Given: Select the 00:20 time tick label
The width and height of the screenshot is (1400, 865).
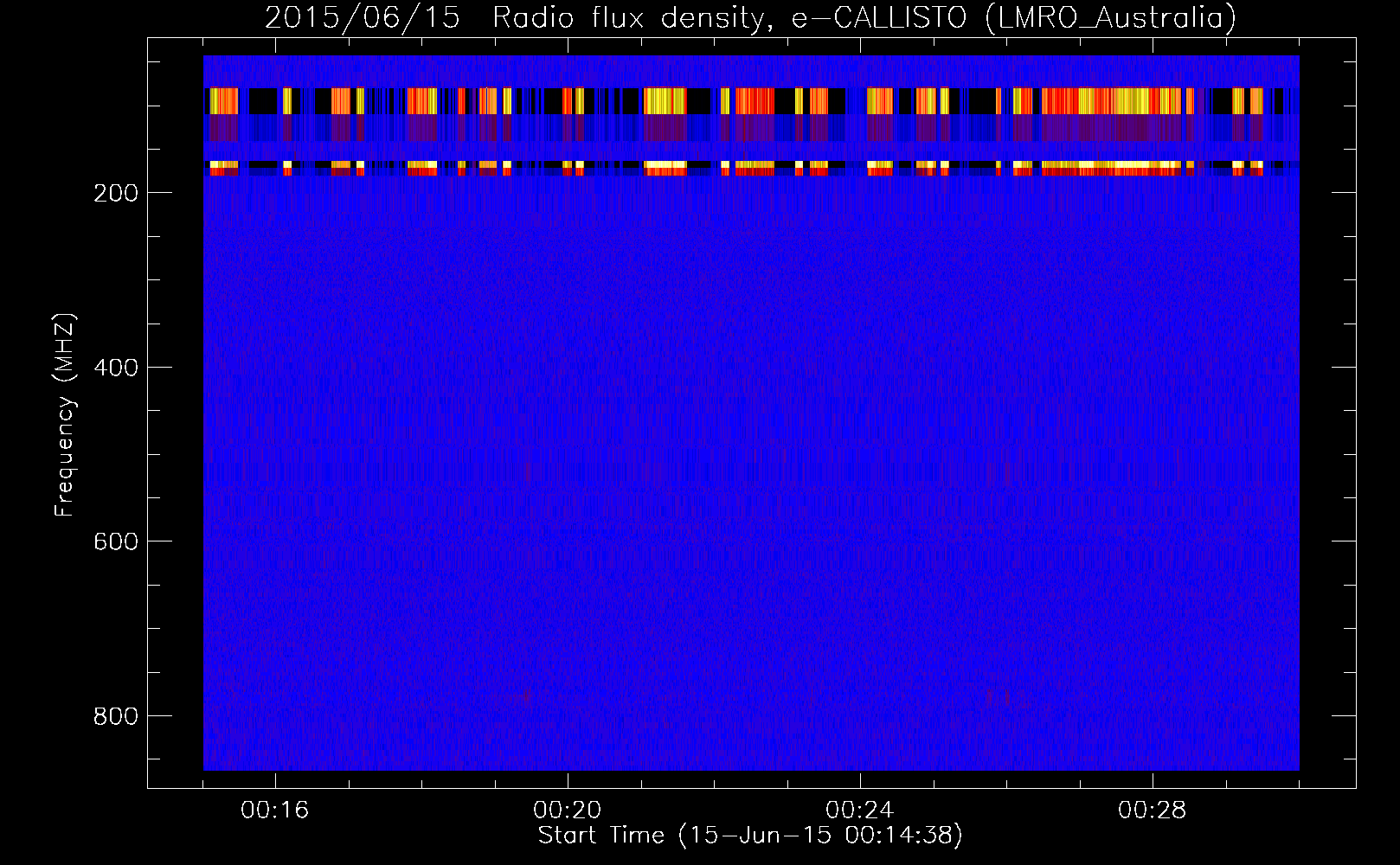Looking at the screenshot, I should coord(568,811).
